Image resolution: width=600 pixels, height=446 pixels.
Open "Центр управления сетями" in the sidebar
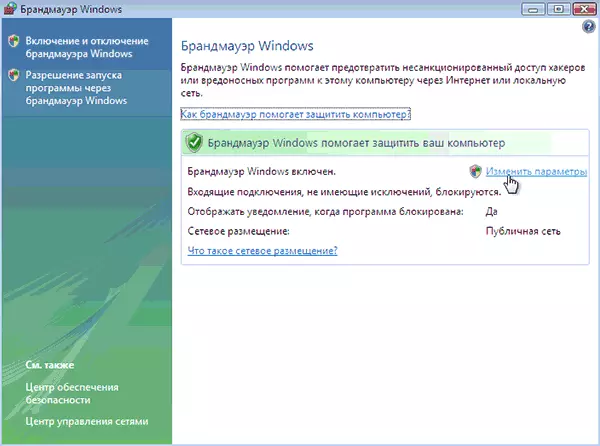pos(88,421)
